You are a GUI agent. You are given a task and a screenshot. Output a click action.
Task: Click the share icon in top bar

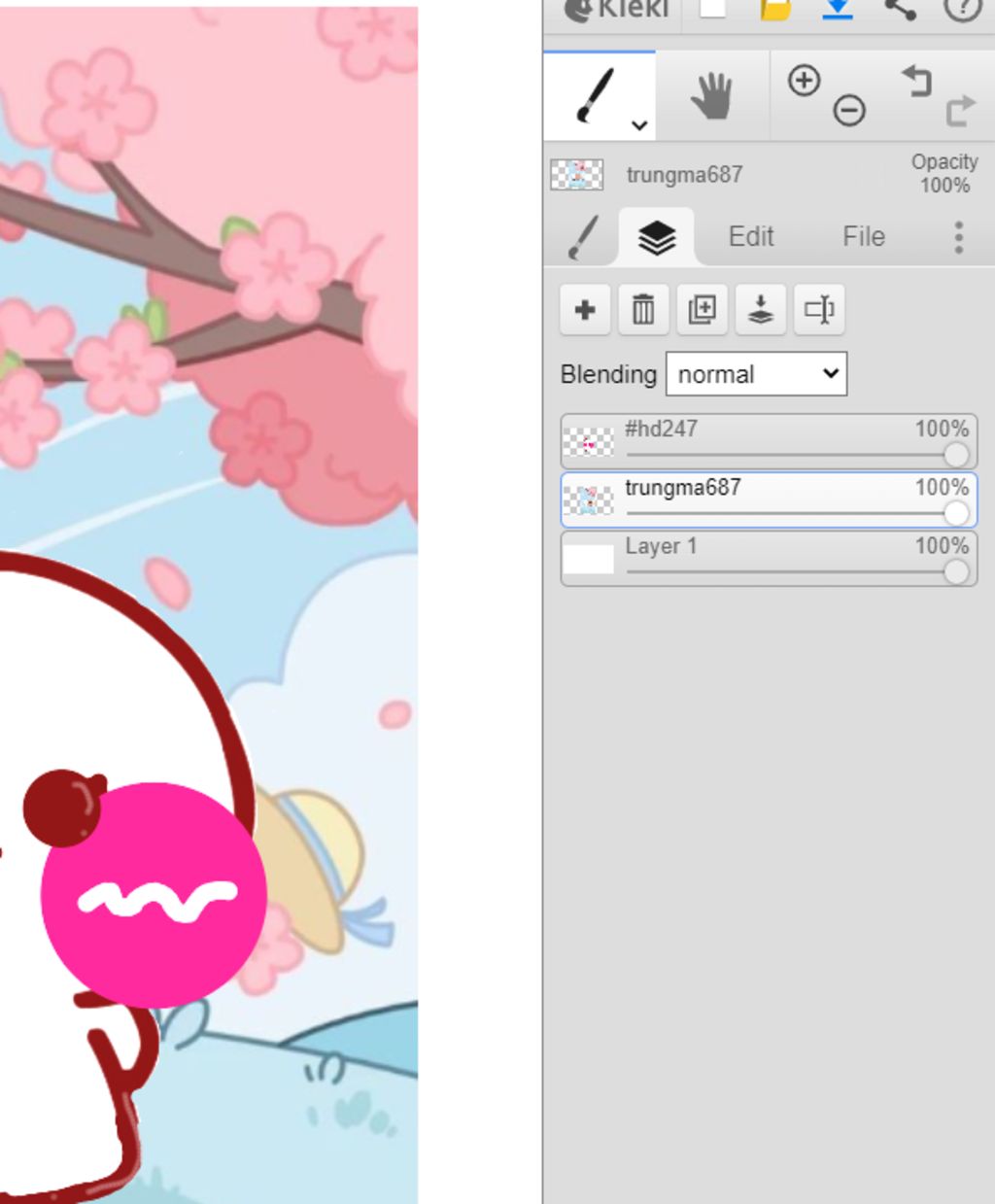pyautogui.click(x=900, y=10)
